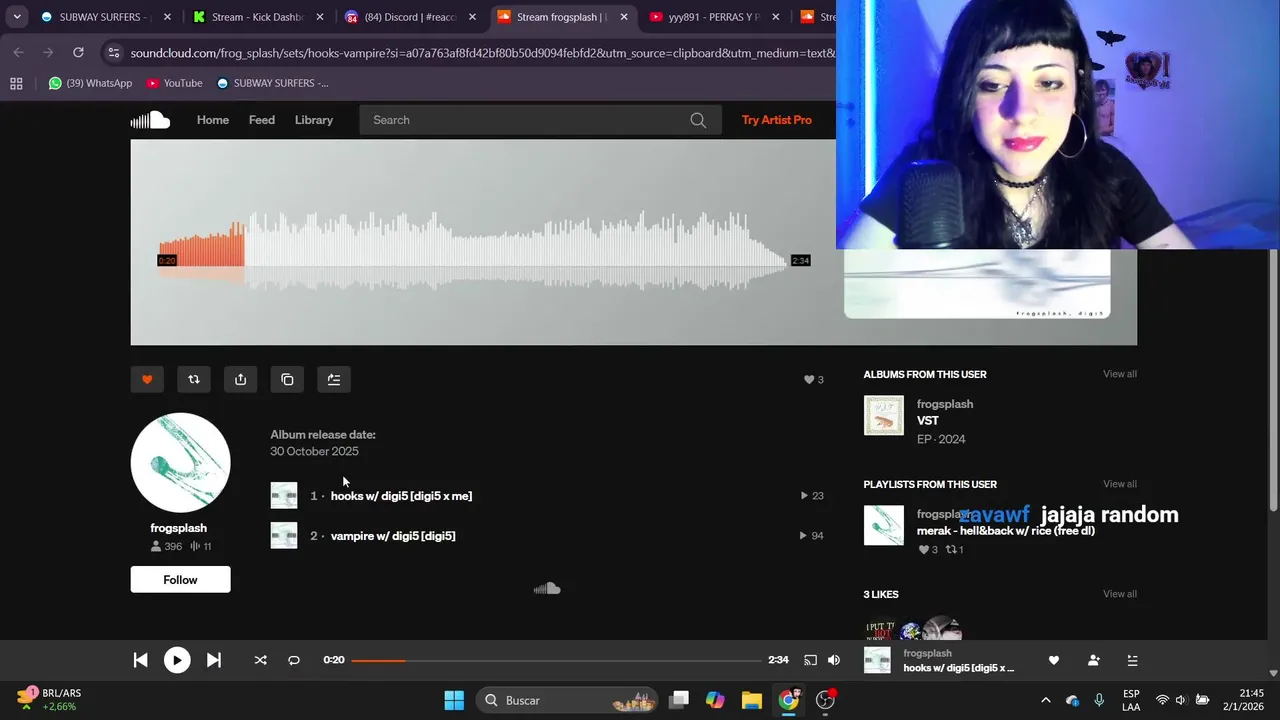1280x720 pixels.
Task: Toggle repeat in player bar
Action: [294, 660]
